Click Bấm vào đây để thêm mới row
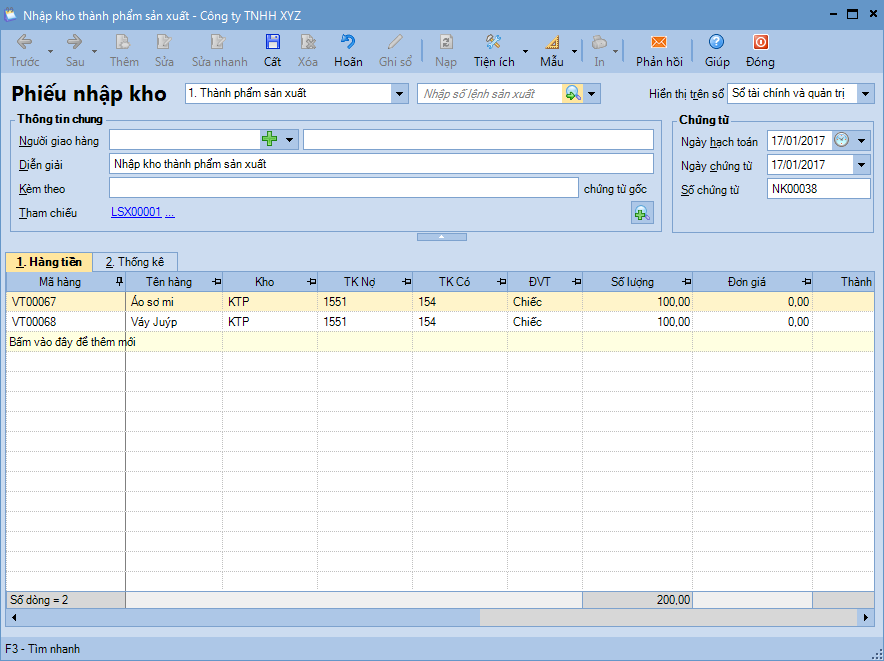Image resolution: width=884 pixels, height=661 pixels. pyautogui.click(x=72, y=342)
